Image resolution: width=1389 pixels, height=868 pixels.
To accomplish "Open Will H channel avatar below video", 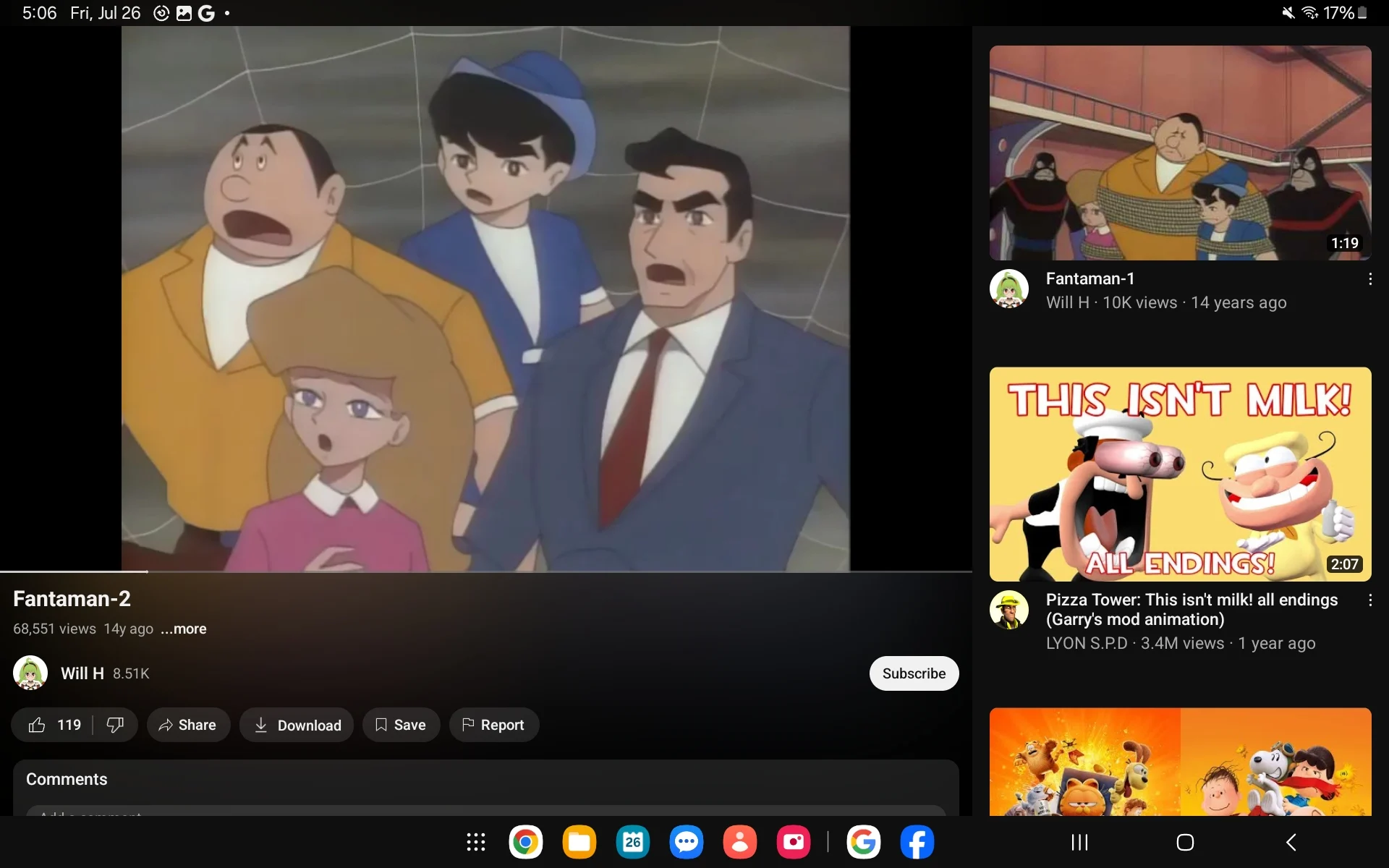I will pyautogui.click(x=30, y=673).
